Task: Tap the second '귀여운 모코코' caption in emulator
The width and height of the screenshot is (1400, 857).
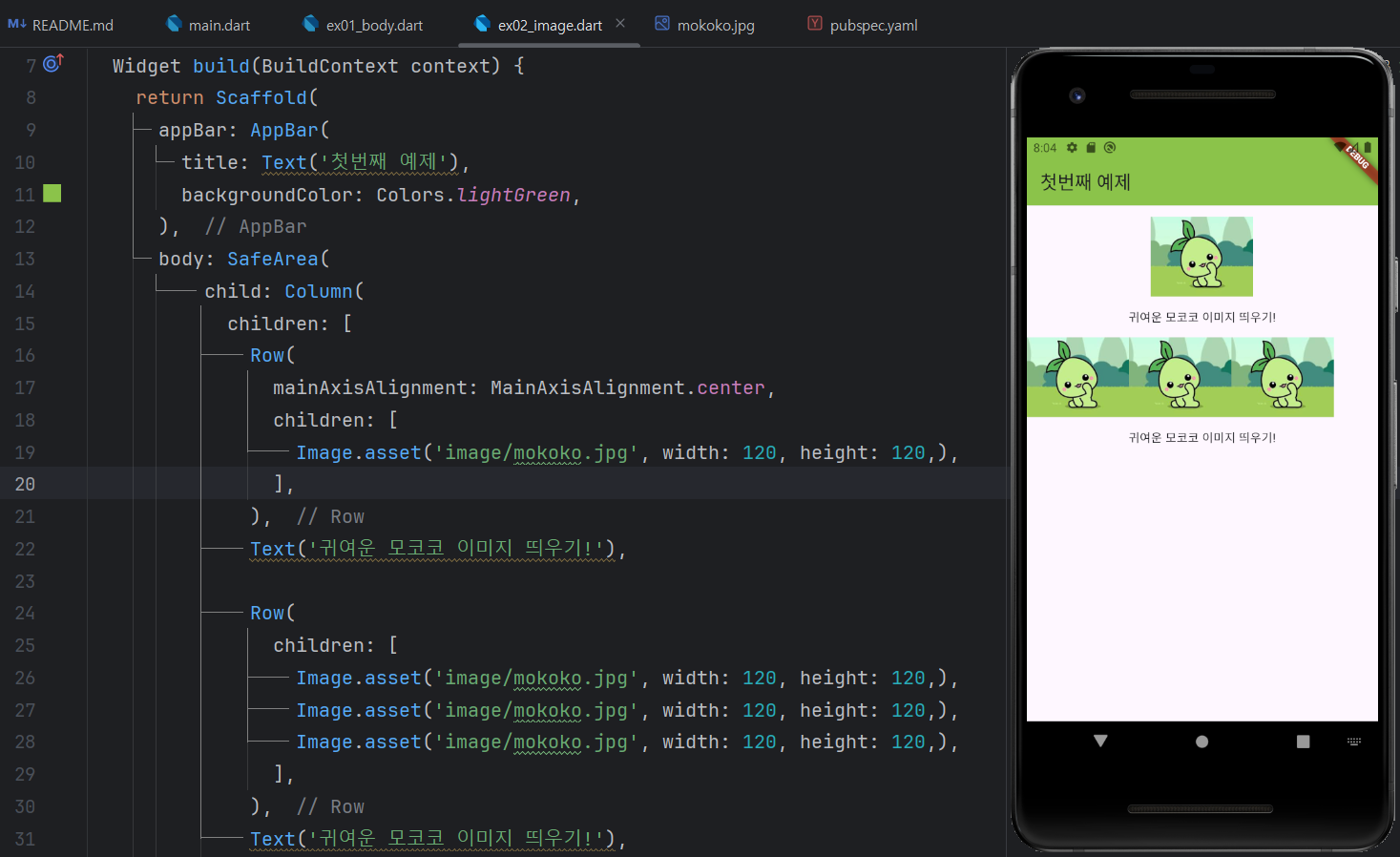Action: [1201, 437]
